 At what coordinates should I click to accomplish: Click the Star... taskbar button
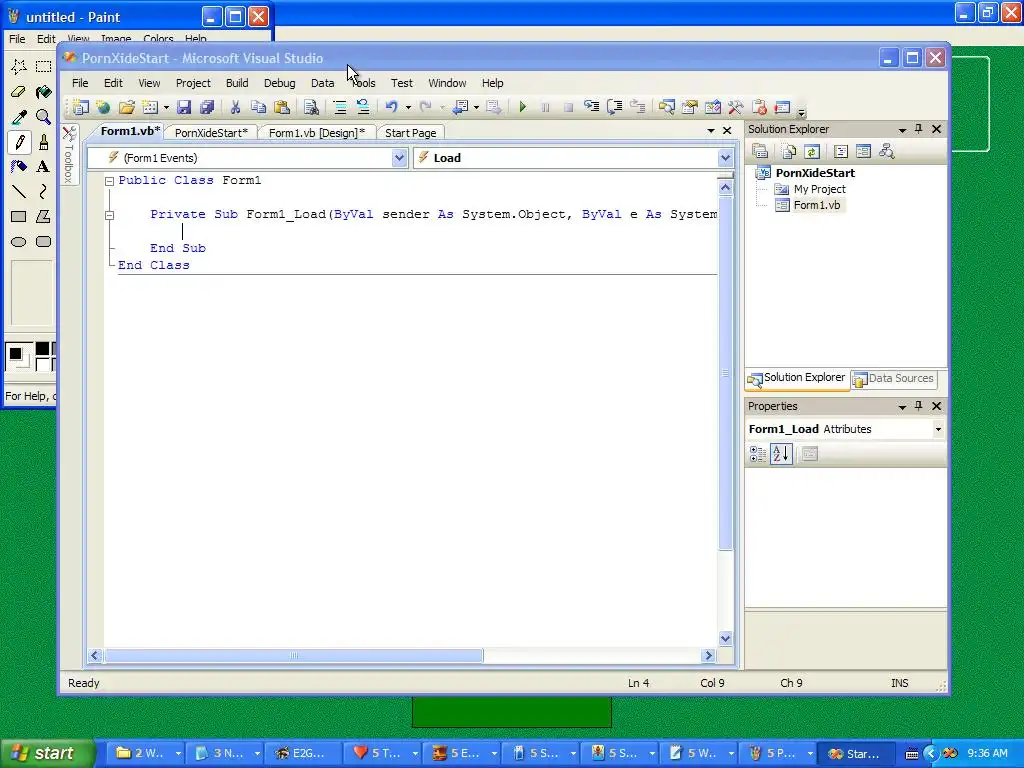(856, 754)
